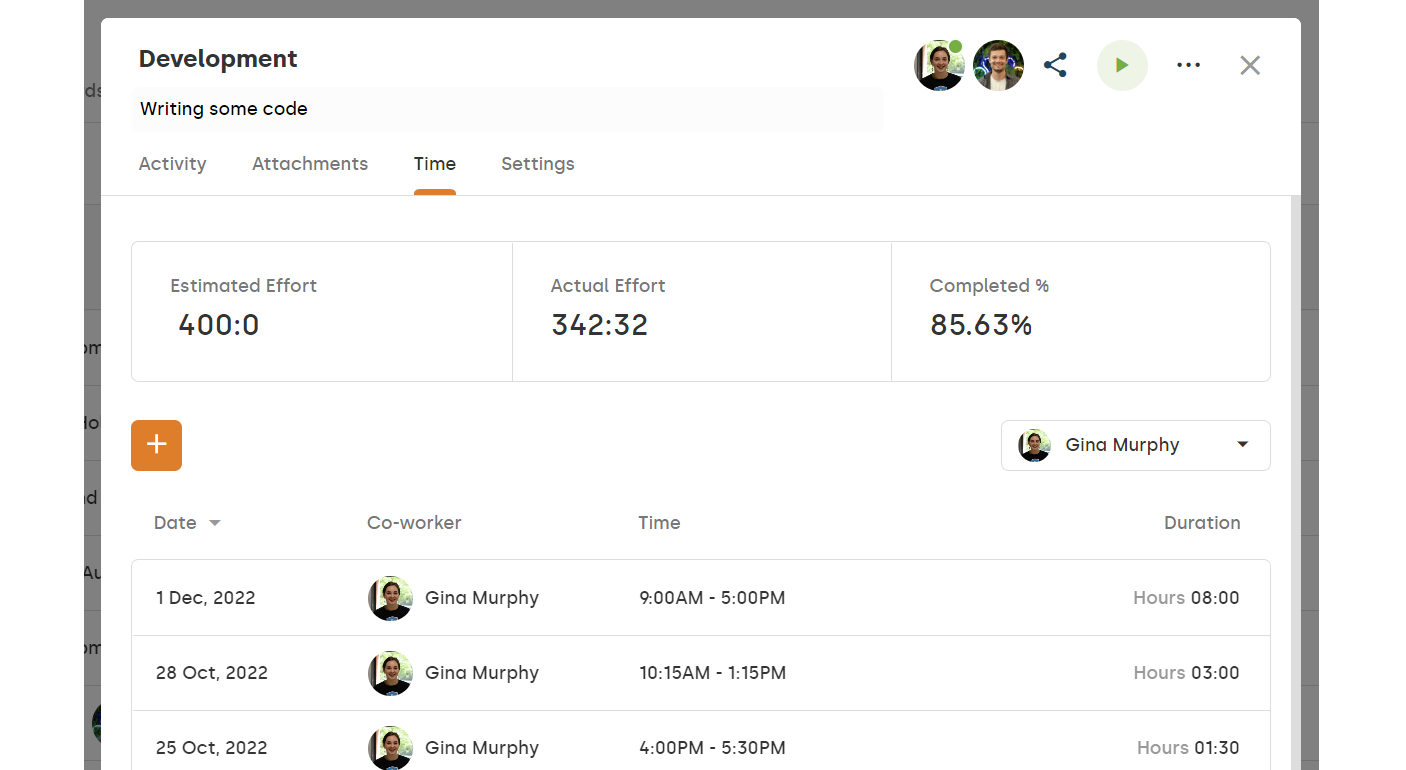
Task: Click the Estimated Effort value 400:0
Action: [219, 325]
